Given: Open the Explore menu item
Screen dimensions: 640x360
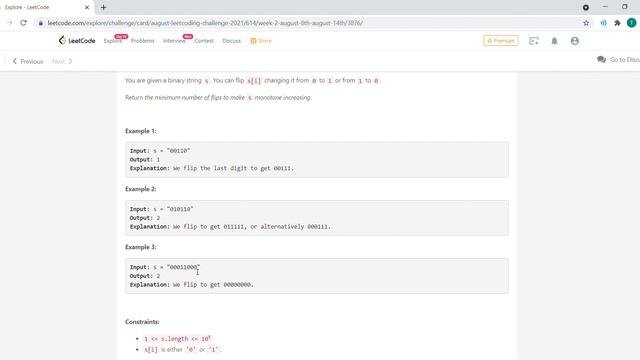Looking at the screenshot, I should 113,41.
